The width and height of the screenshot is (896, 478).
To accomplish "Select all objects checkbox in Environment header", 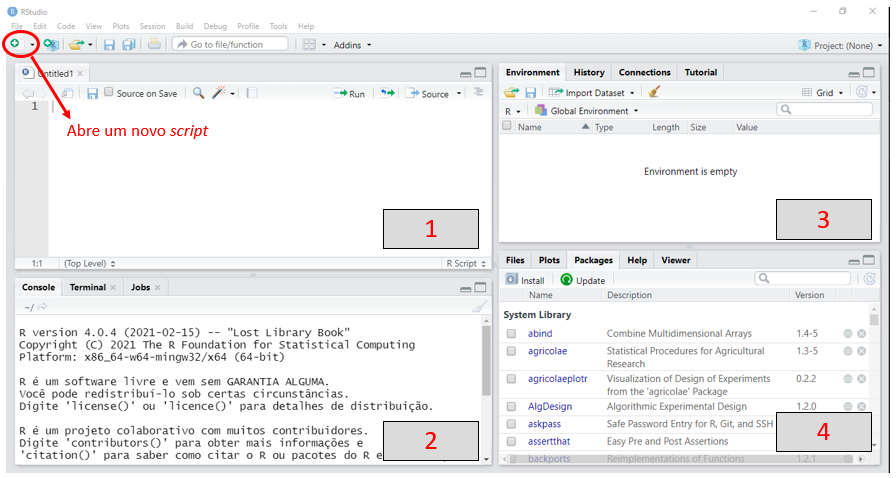I will (x=507, y=125).
